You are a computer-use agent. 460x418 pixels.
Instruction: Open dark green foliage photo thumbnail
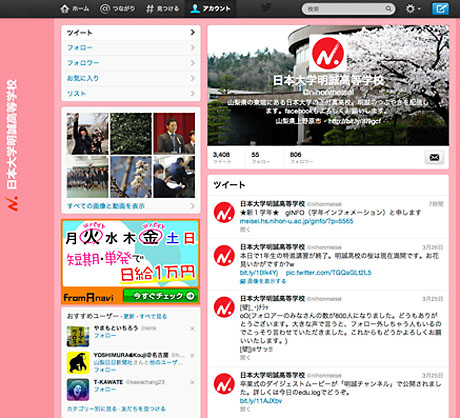tap(131, 134)
